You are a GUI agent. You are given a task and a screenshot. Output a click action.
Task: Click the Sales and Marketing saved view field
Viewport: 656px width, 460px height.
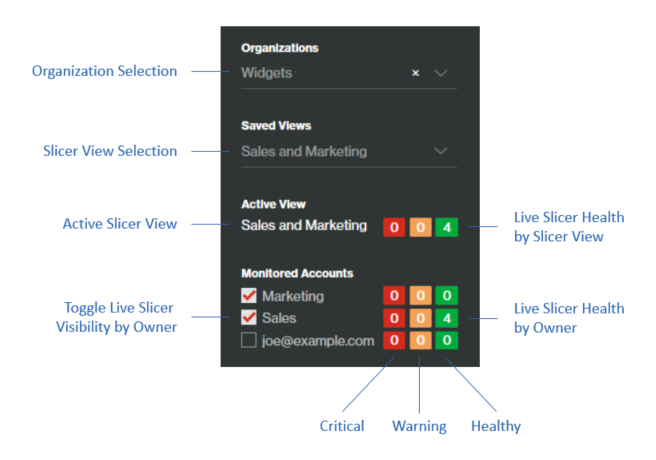coord(349,151)
